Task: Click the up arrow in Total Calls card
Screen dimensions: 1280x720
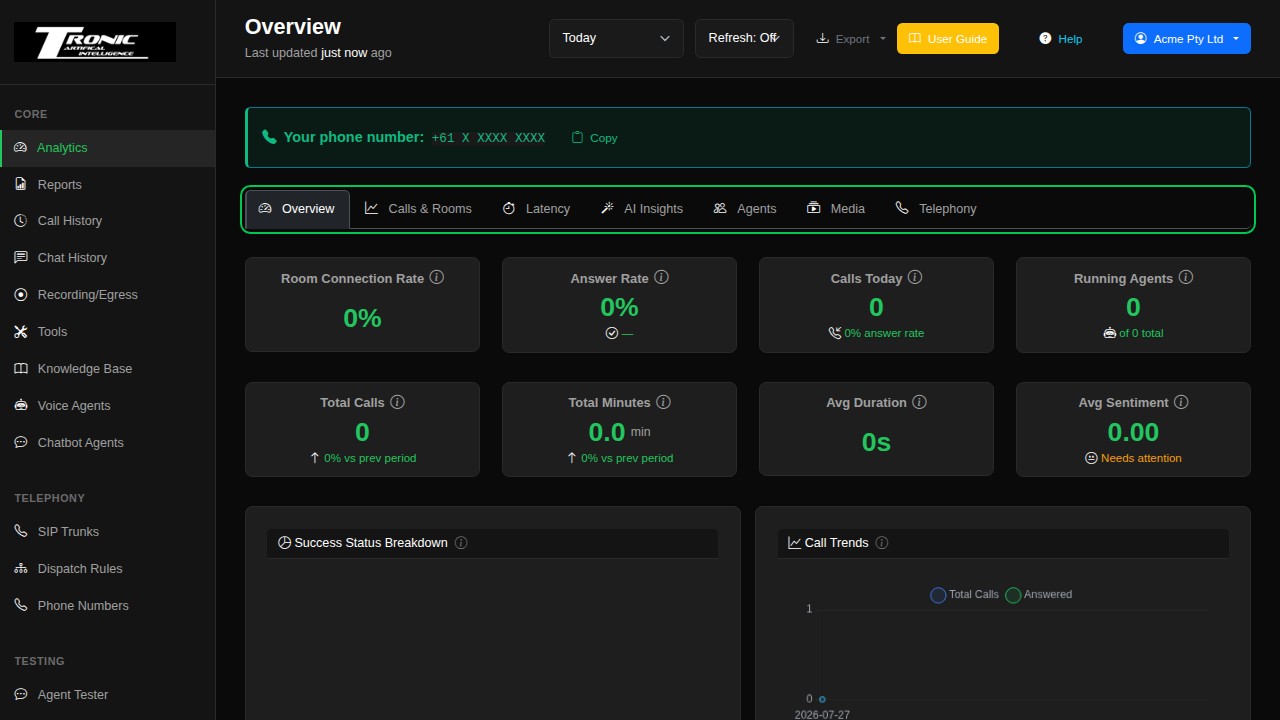Action: point(315,458)
